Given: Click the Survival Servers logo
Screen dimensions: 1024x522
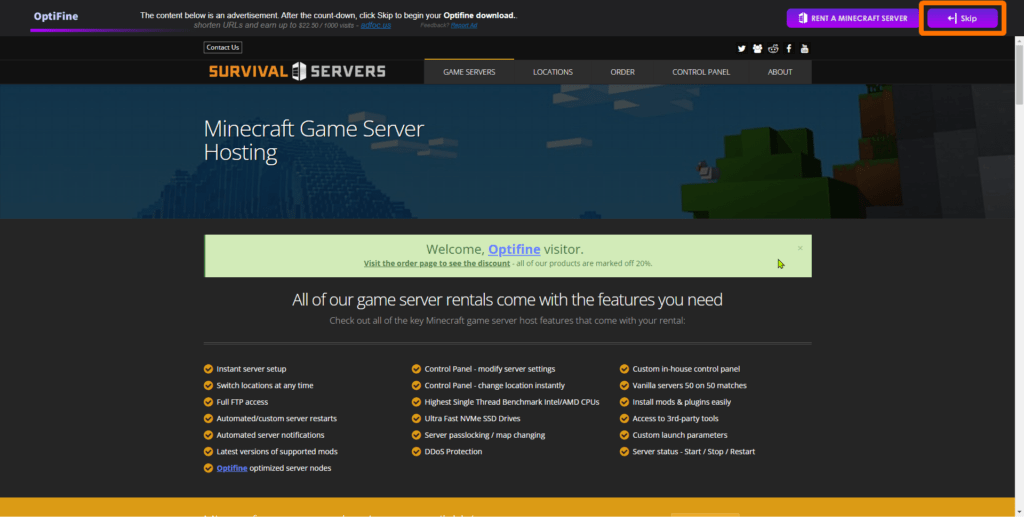Looking at the screenshot, I should (297, 71).
